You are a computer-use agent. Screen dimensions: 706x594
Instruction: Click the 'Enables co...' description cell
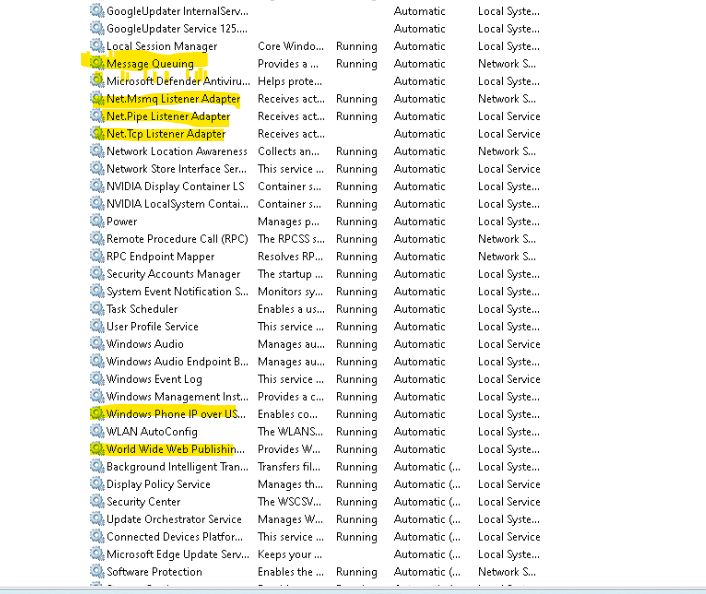[x=288, y=414]
